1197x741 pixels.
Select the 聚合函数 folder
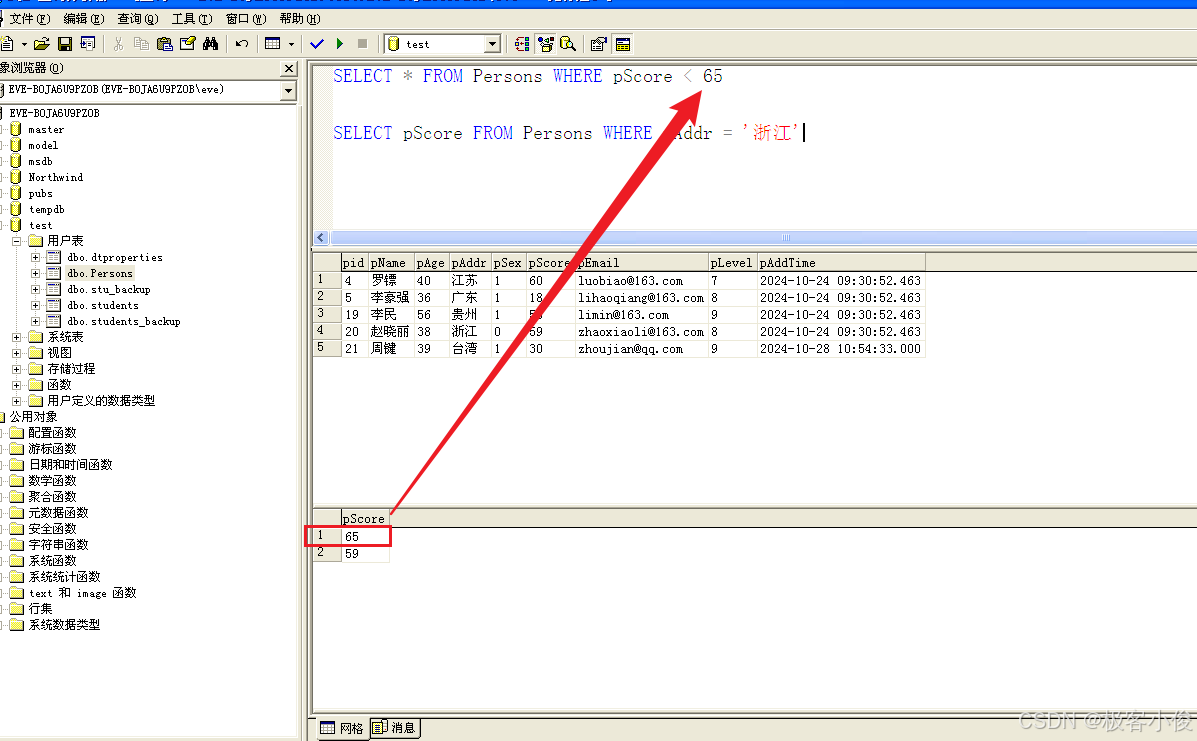pyautogui.click(x=52, y=497)
